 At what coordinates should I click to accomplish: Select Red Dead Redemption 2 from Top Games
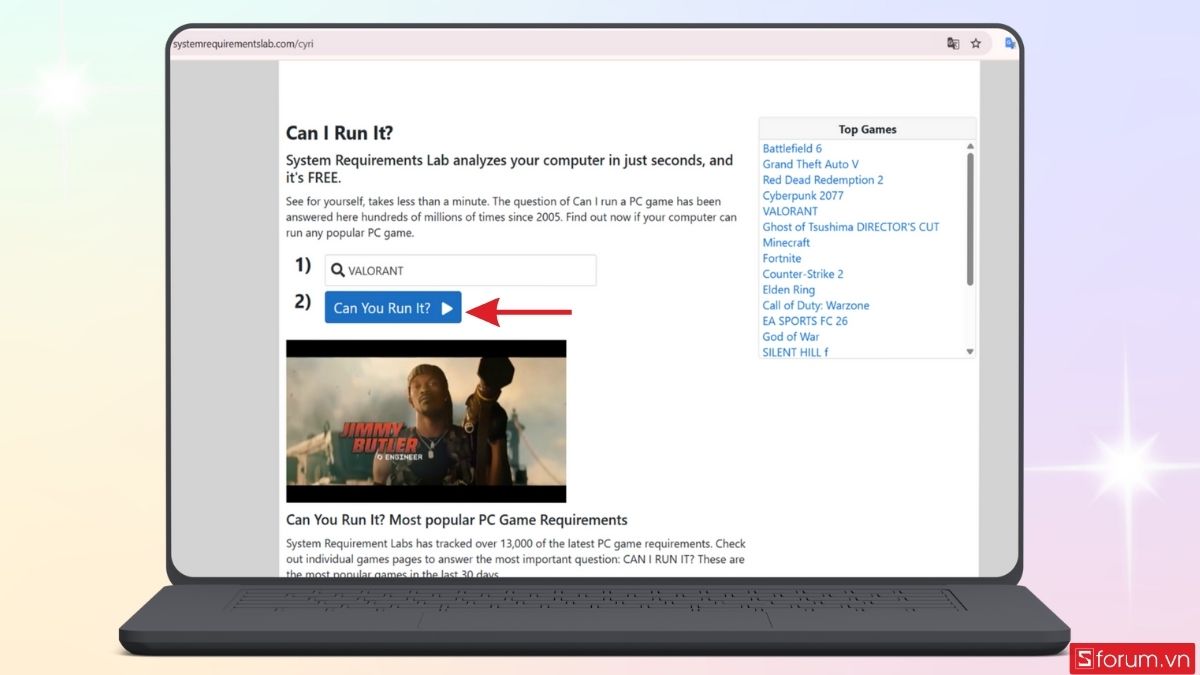click(822, 180)
